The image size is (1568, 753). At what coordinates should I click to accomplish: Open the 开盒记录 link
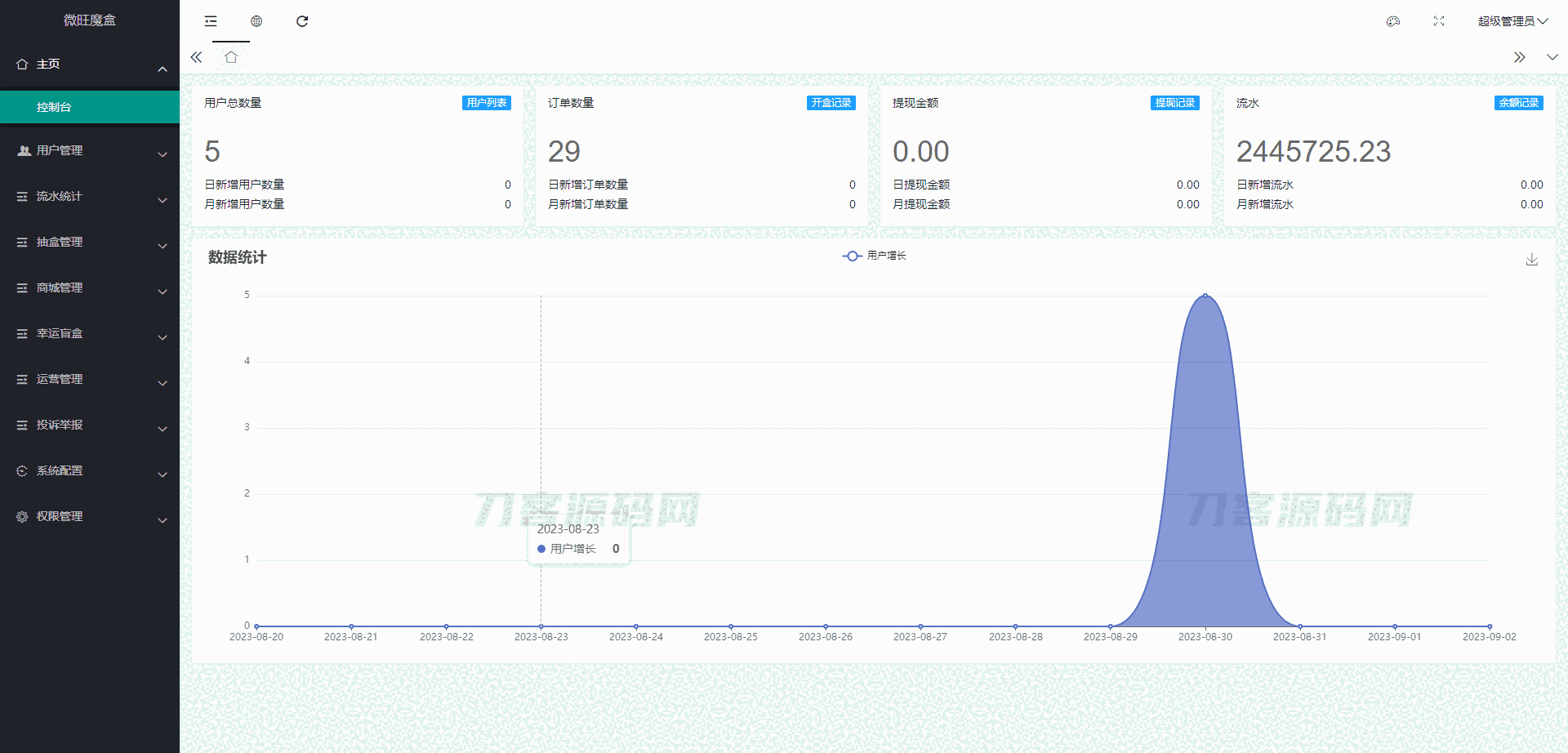click(x=831, y=103)
